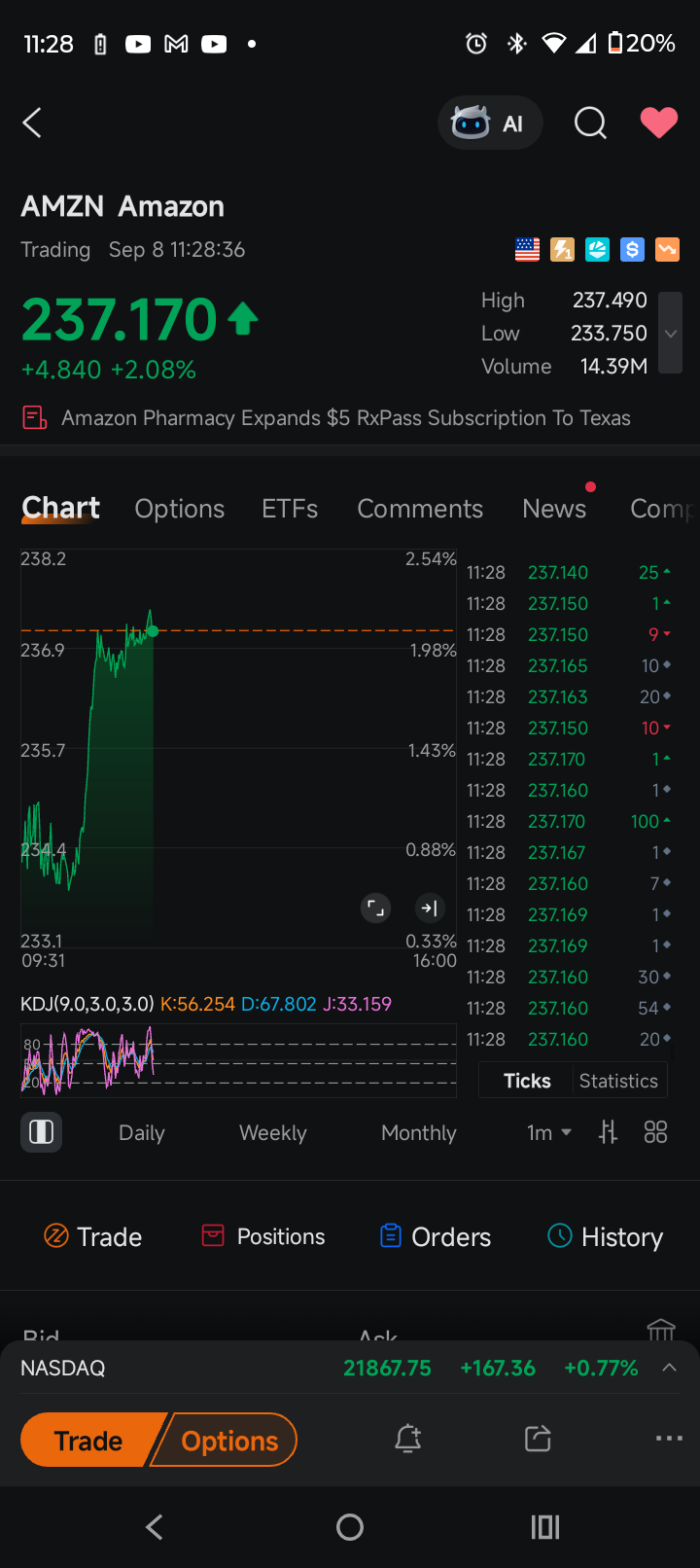
Task: Expand chart to fullscreen
Action: 375,909
